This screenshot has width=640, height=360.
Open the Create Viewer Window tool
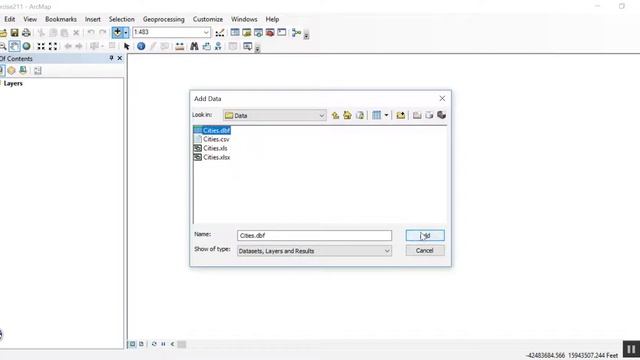coord(247,46)
